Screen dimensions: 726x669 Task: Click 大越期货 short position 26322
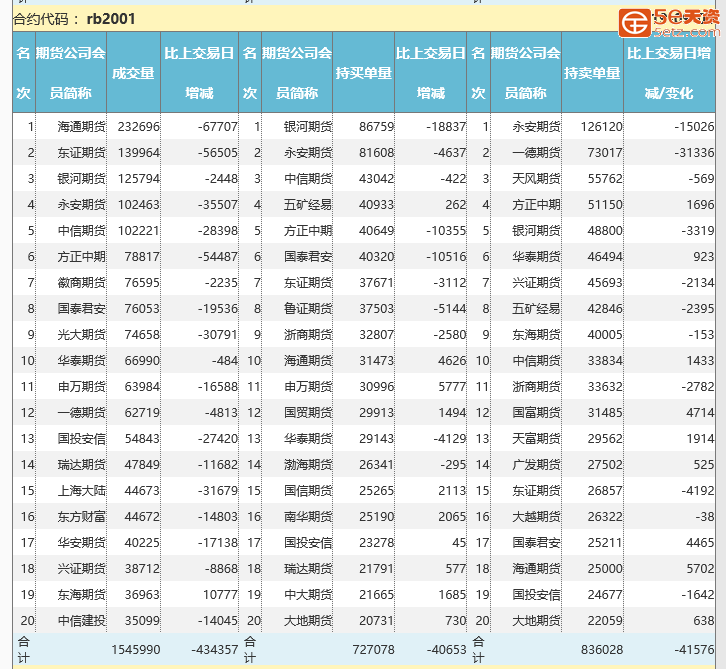point(605,516)
